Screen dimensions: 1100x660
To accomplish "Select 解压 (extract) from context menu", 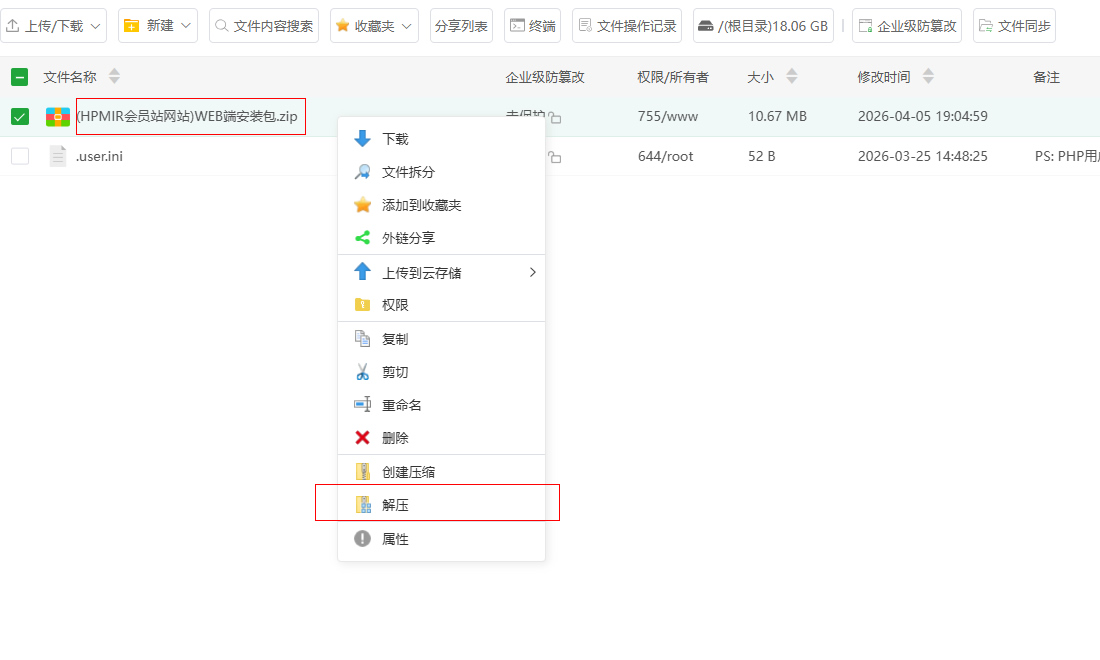I will tap(396, 505).
